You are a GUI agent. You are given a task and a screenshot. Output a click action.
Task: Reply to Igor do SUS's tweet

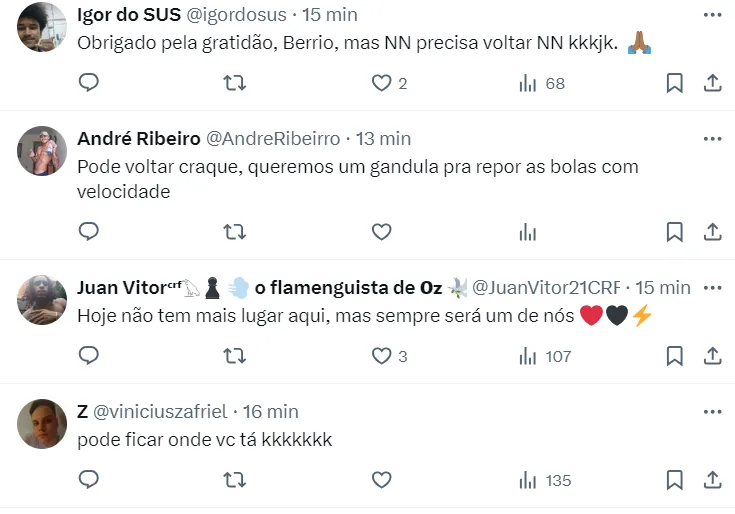[x=89, y=83]
